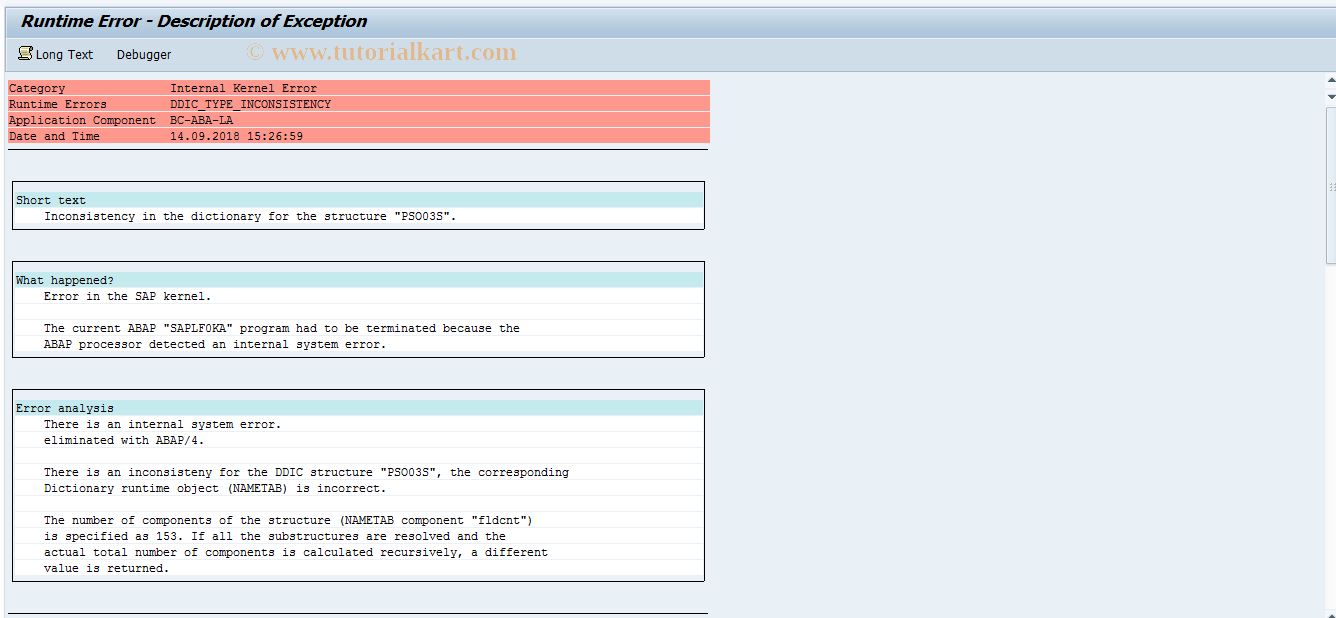This screenshot has width=1336, height=618.
Task: Click the scrollbar down arrow
Action: click(x=1330, y=97)
